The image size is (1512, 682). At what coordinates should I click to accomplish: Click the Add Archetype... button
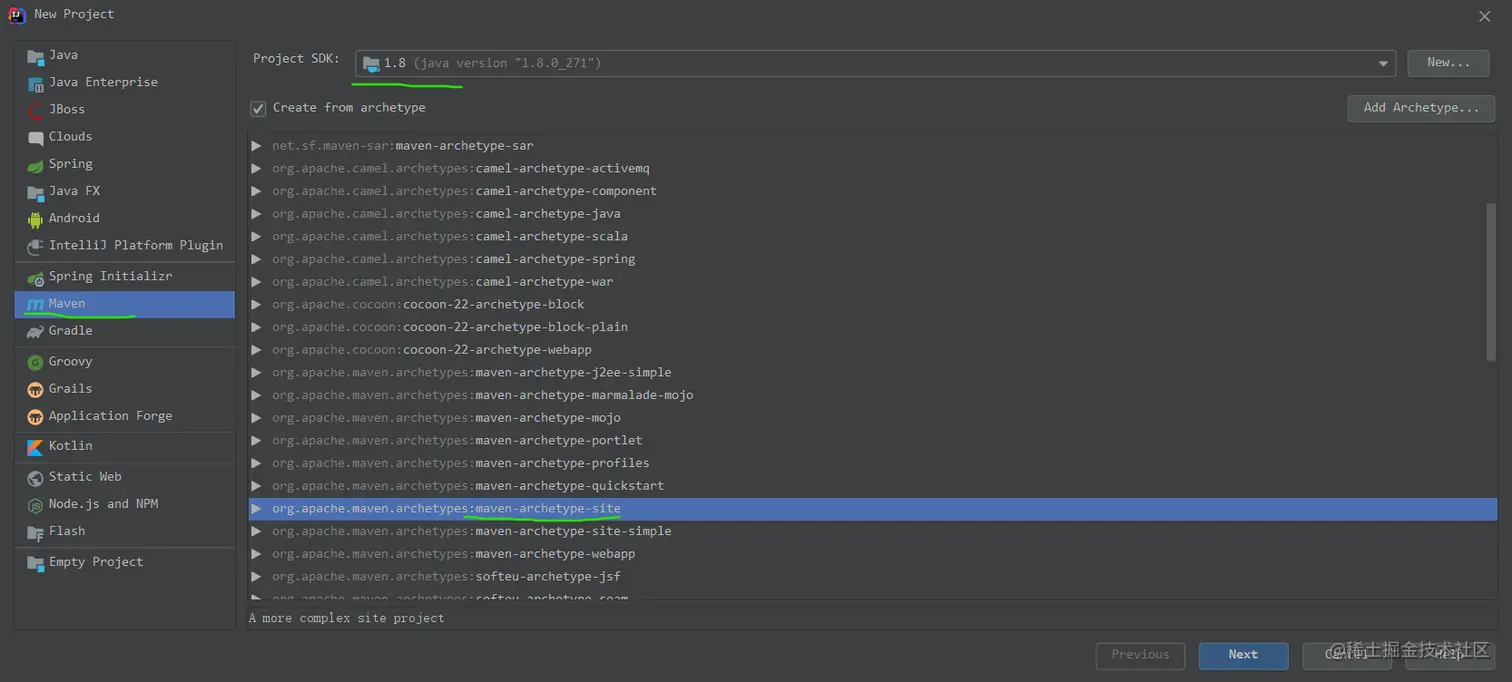(x=1421, y=108)
